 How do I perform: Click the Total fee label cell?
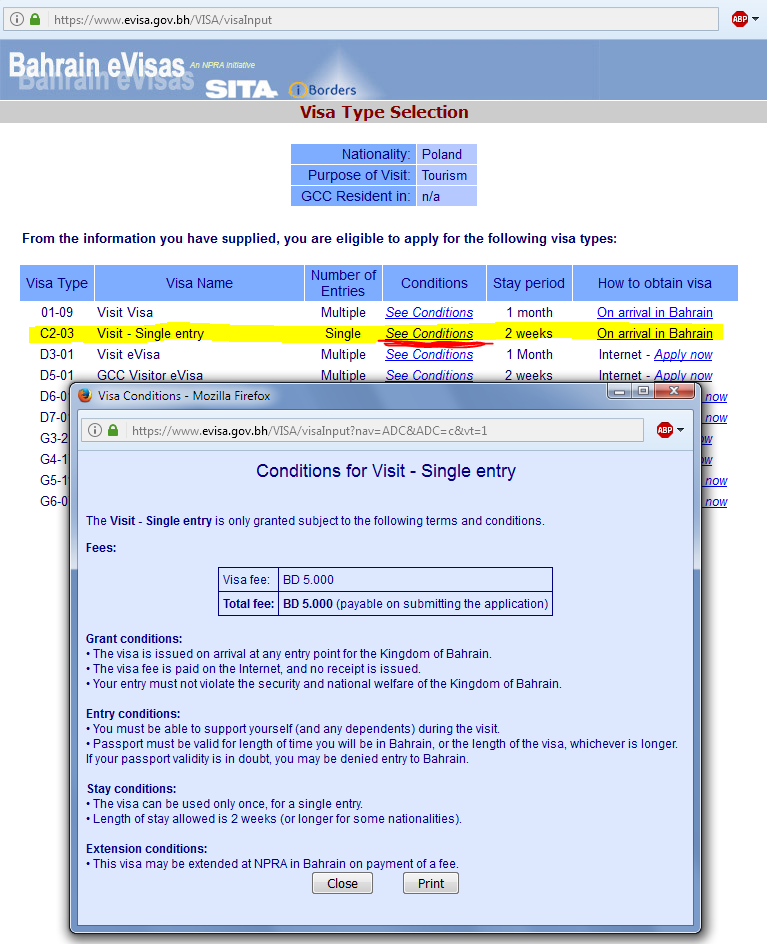point(248,604)
